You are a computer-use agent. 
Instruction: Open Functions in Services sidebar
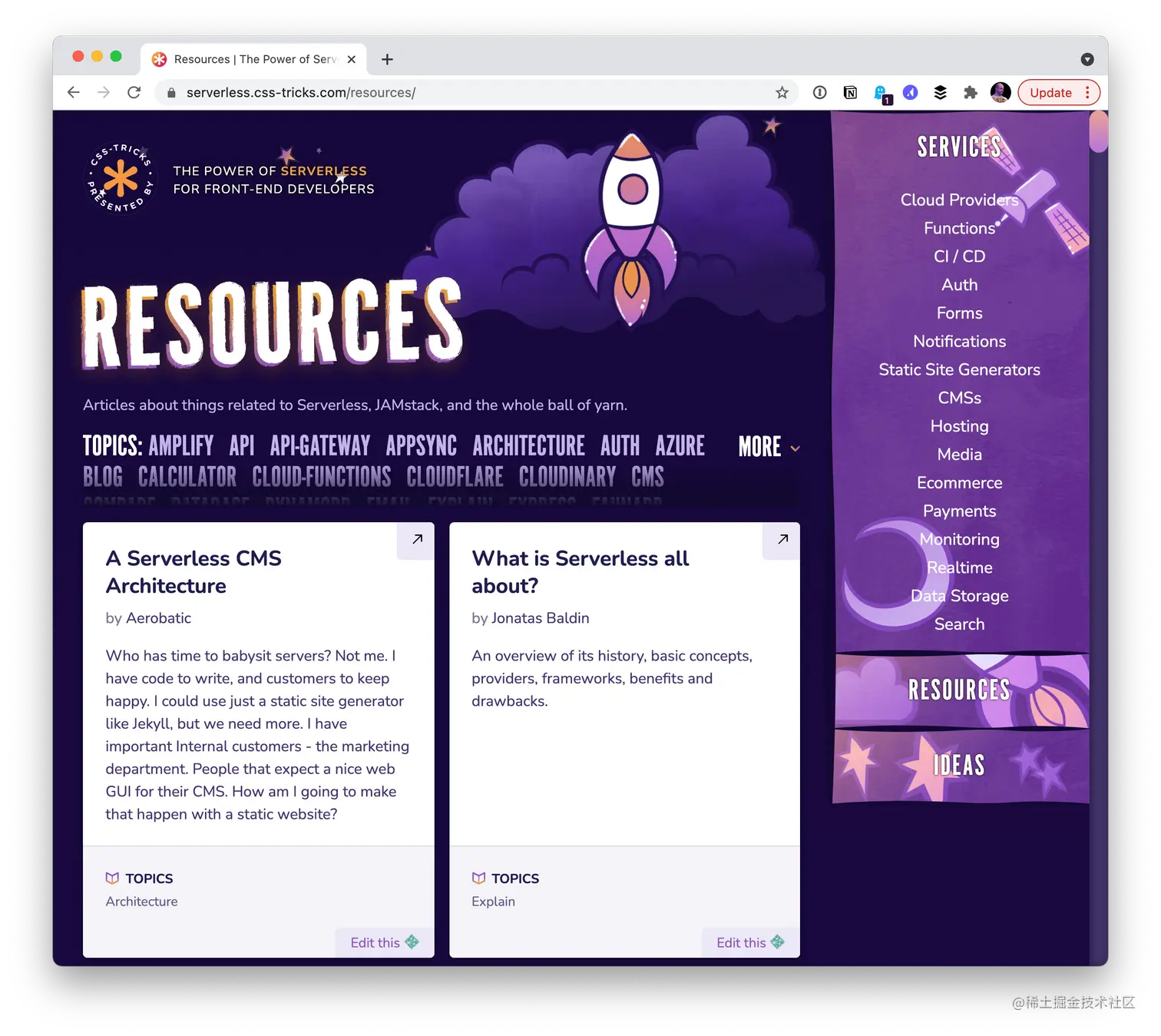point(960,228)
